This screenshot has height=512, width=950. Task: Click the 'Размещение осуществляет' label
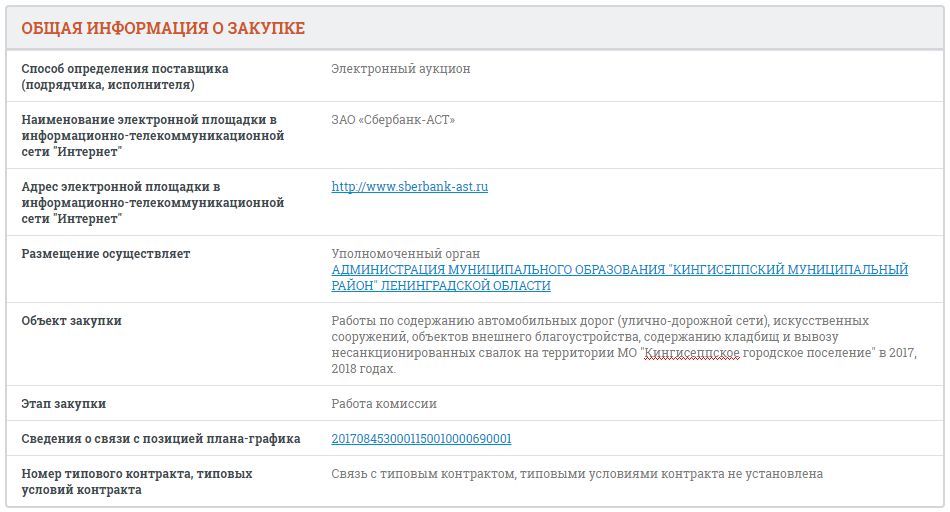point(106,254)
